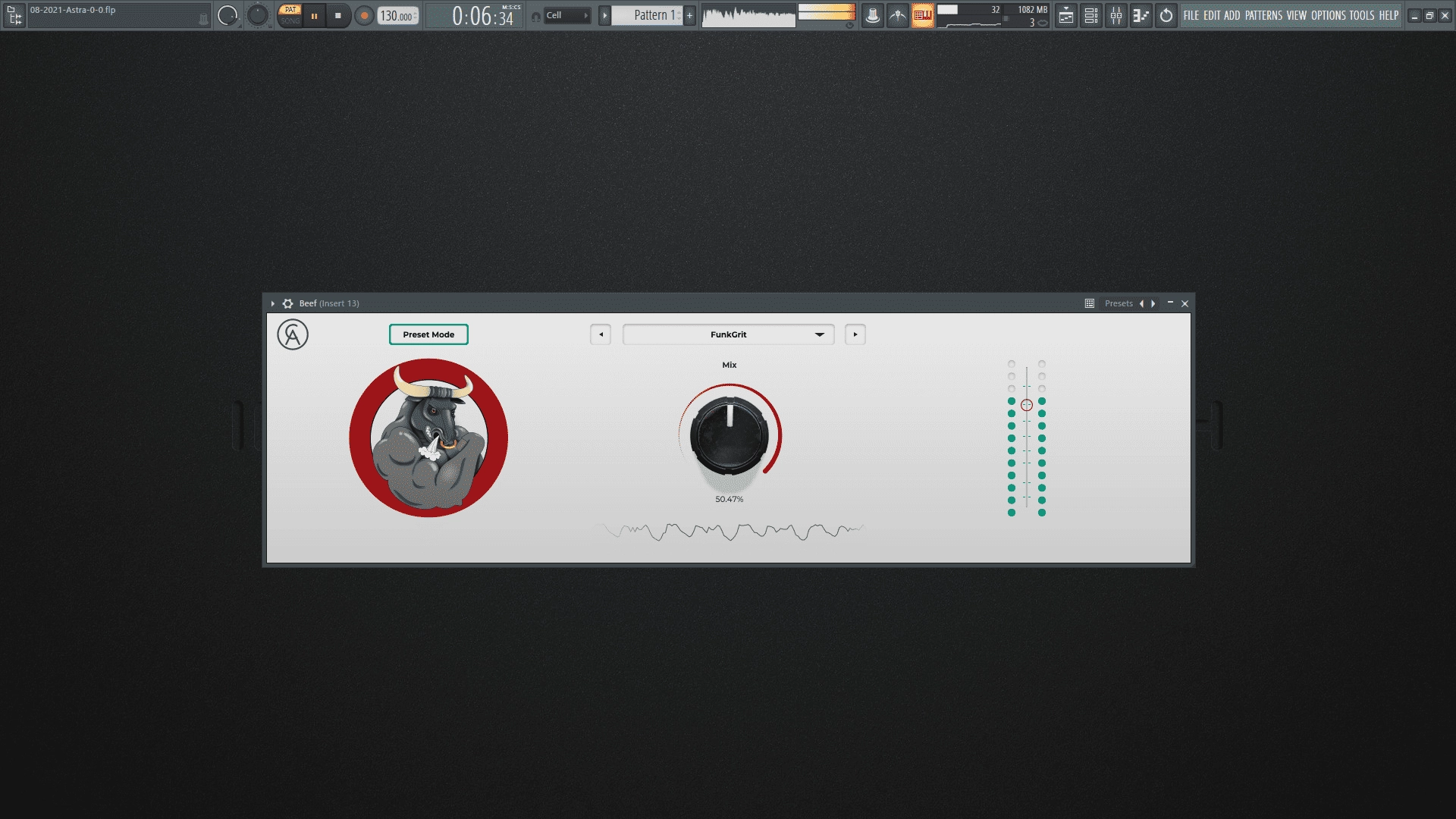Toggle the record button
This screenshot has height=819, width=1456.
coord(364,15)
